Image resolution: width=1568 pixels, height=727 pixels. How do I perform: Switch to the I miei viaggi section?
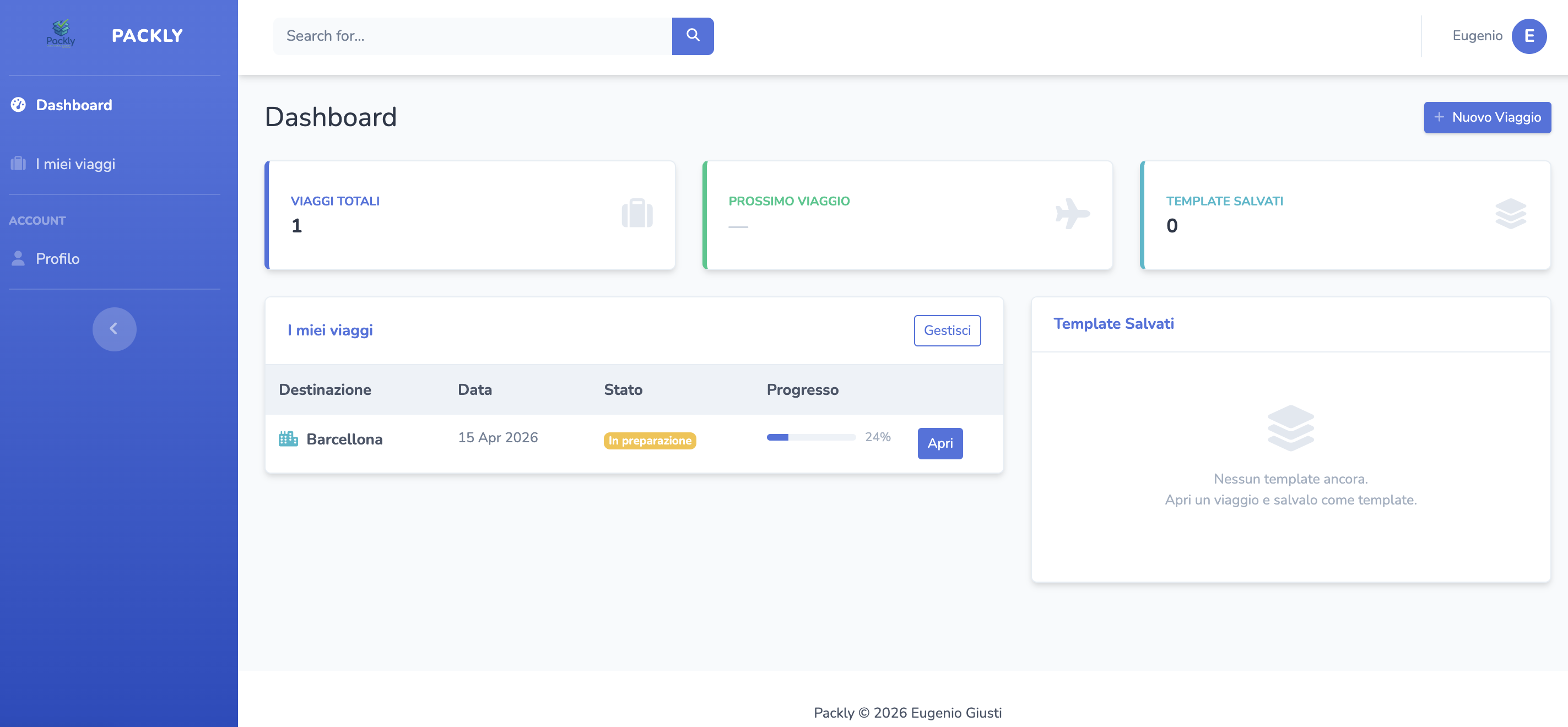pos(74,163)
